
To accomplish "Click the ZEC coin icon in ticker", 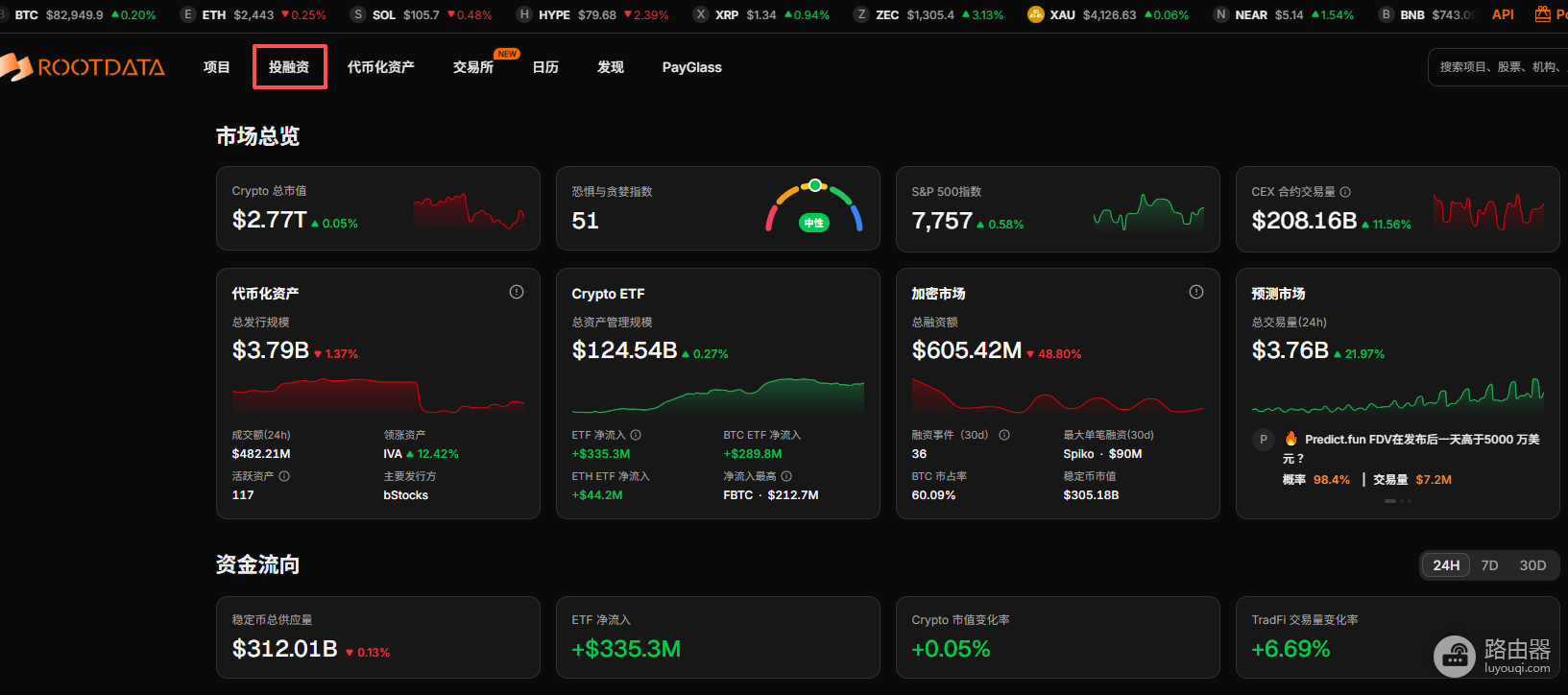I will 861,14.
